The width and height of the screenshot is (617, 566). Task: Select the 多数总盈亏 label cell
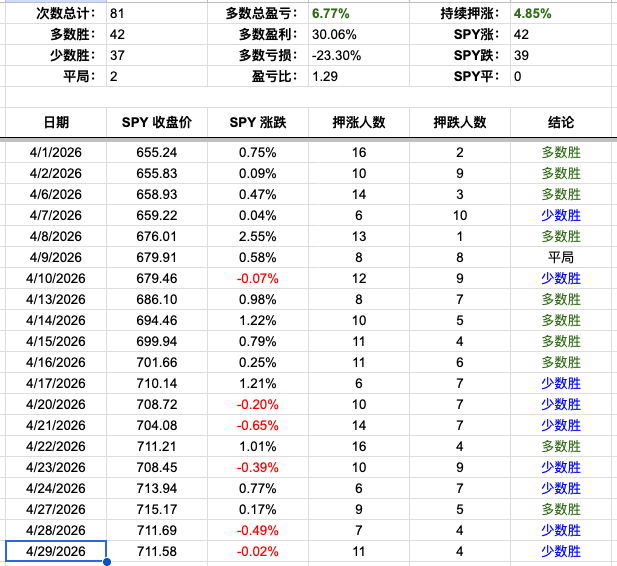pos(258,13)
